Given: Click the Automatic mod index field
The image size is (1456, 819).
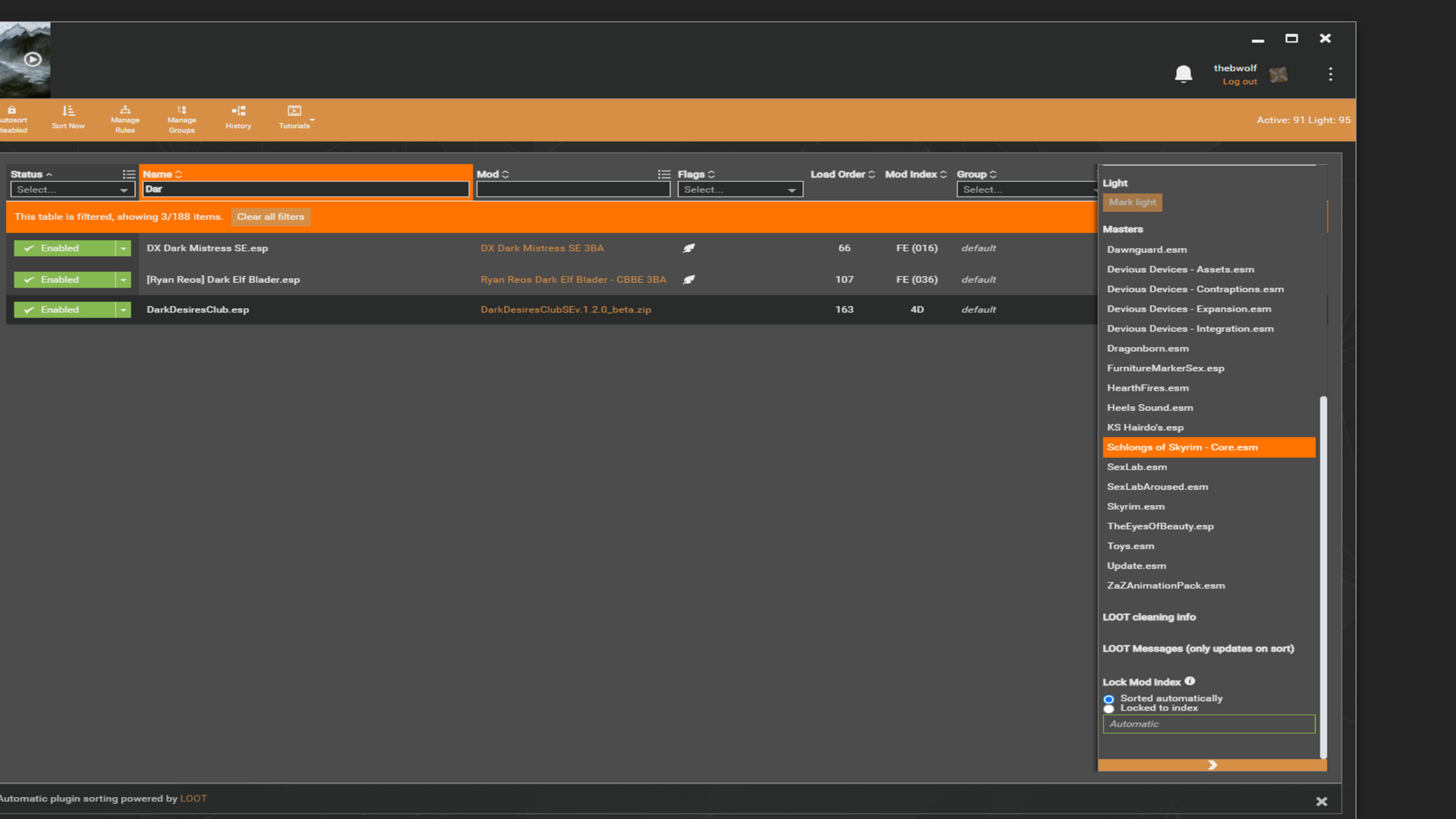Looking at the screenshot, I should point(1209,724).
